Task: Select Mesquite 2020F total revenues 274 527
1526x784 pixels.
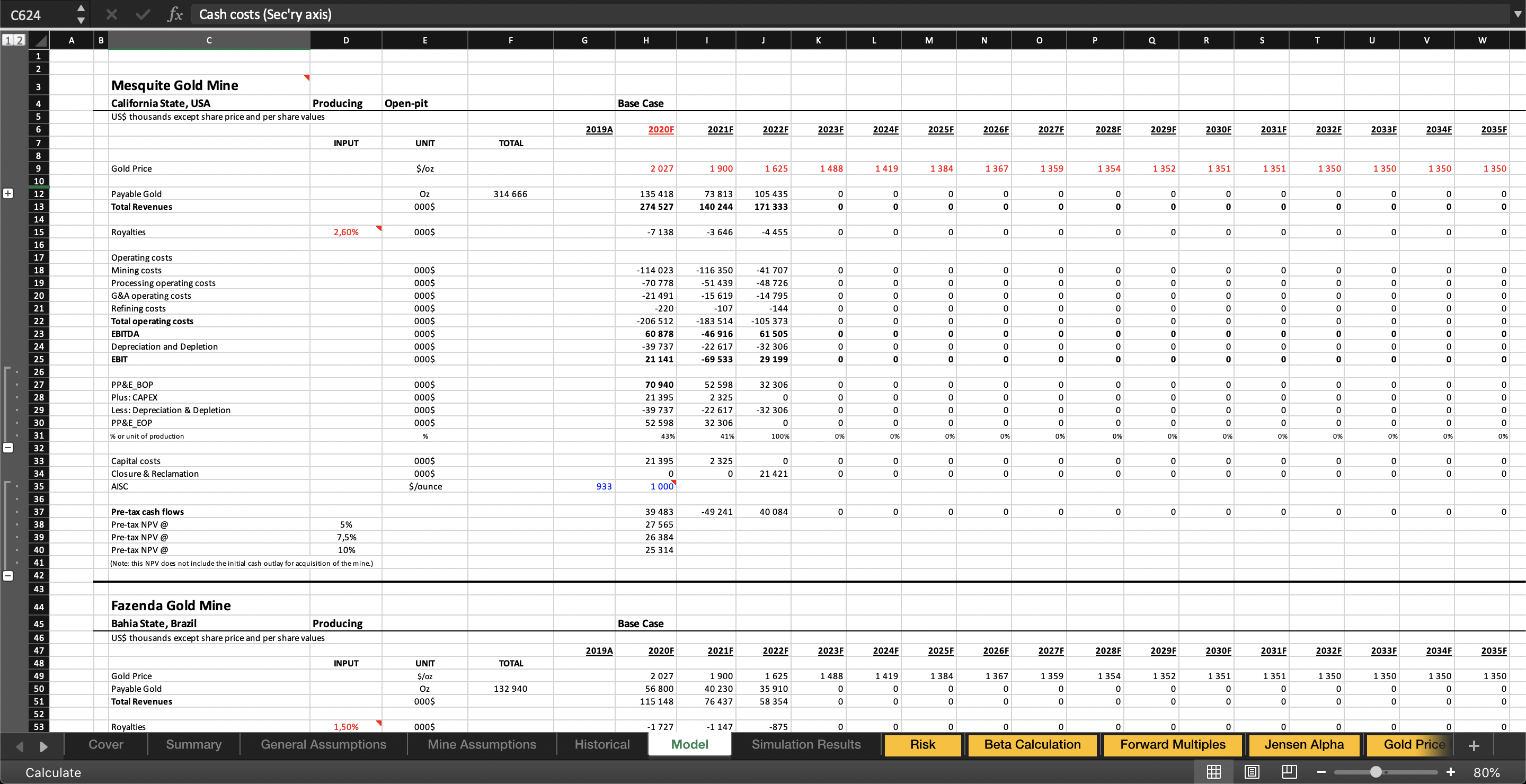Action: [646, 207]
